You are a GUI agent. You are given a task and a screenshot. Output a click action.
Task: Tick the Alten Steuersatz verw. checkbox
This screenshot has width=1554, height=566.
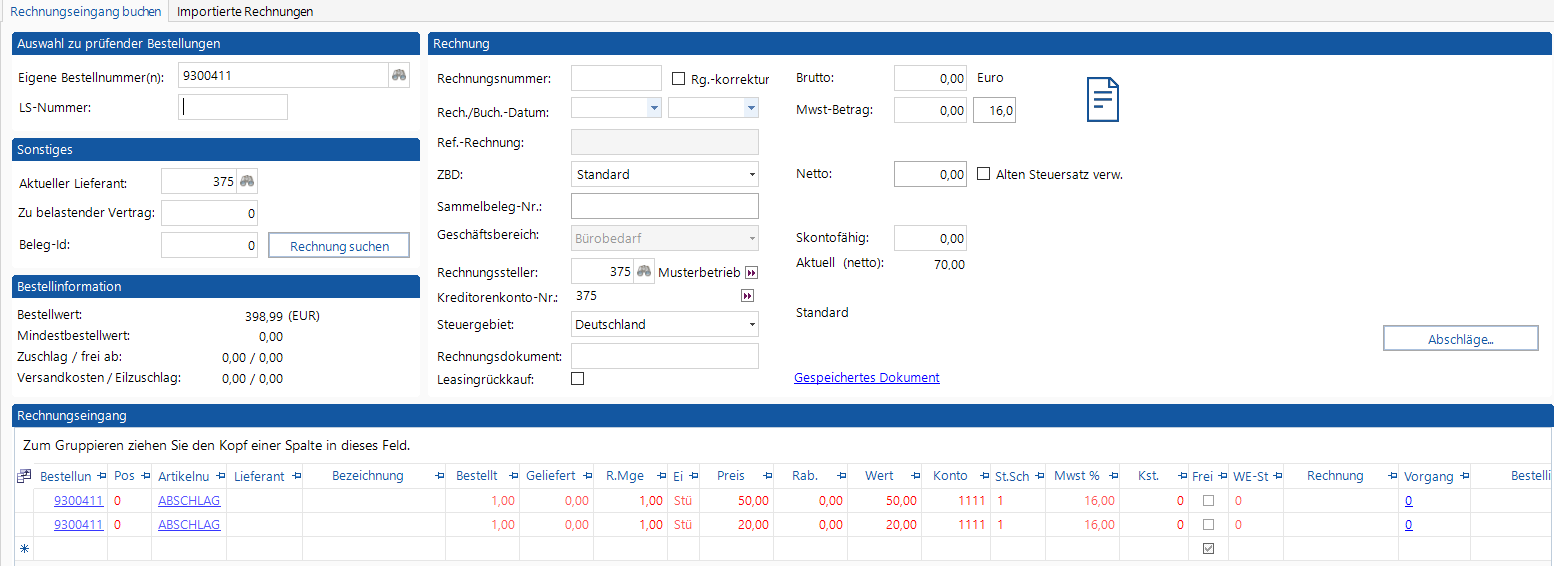coord(984,174)
